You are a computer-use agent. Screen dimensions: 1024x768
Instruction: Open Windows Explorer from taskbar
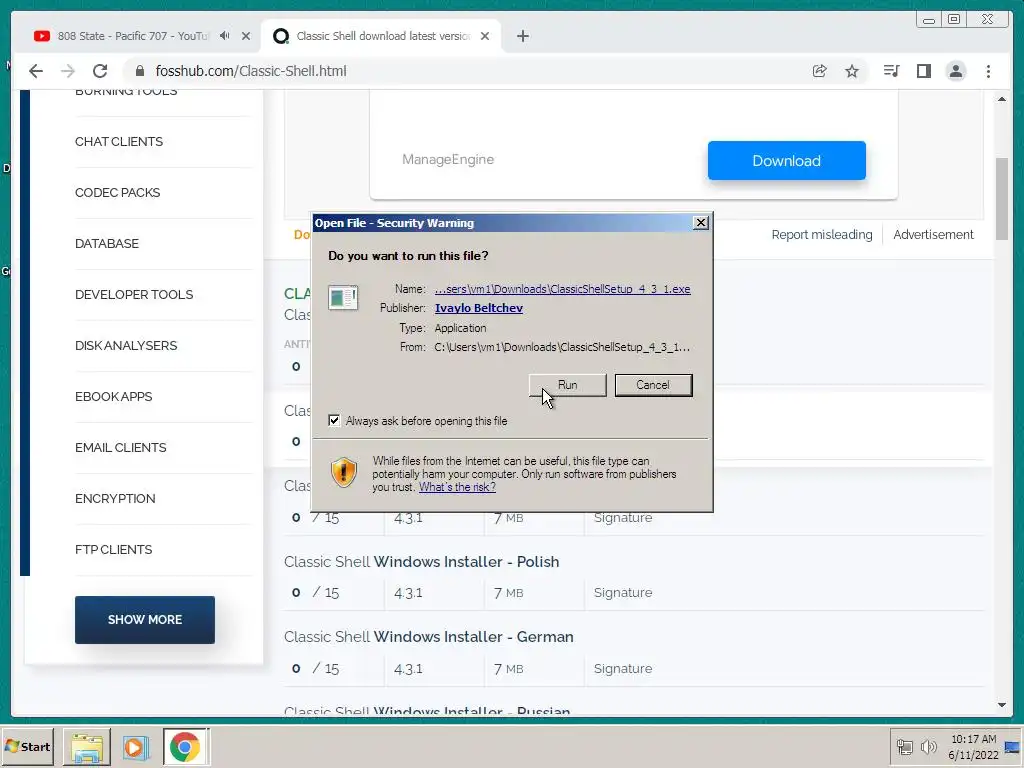click(x=87, y=747)
